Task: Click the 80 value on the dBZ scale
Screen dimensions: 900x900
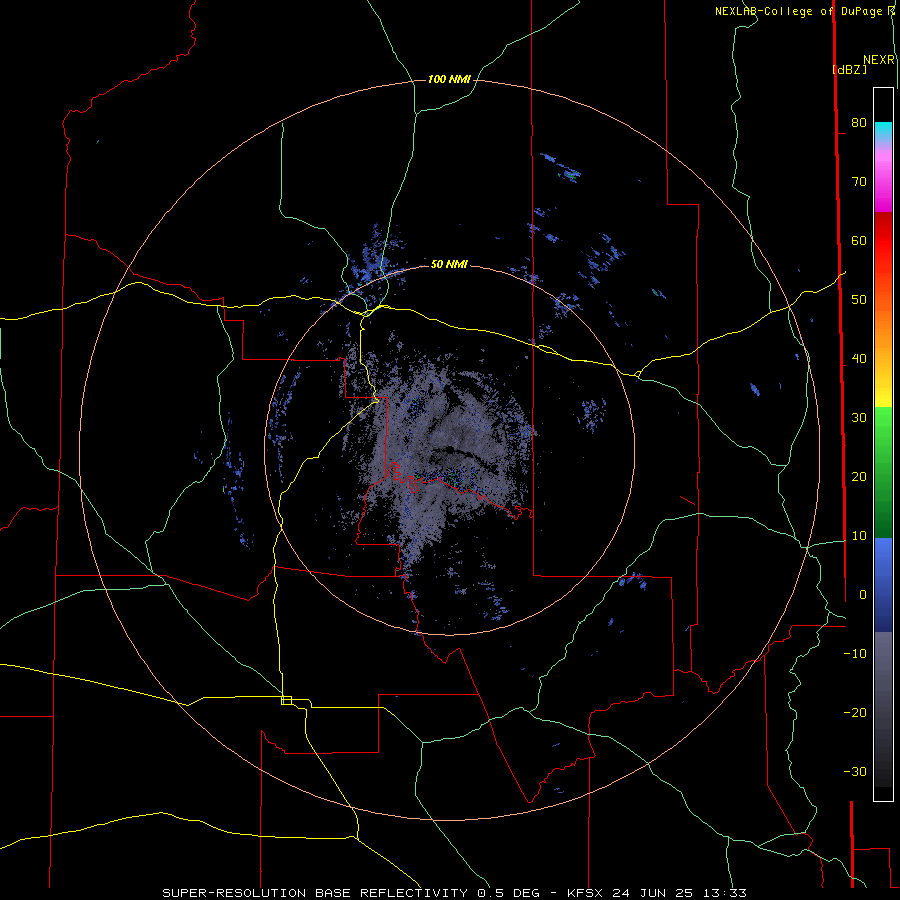Action: click(x=859, y=122)
